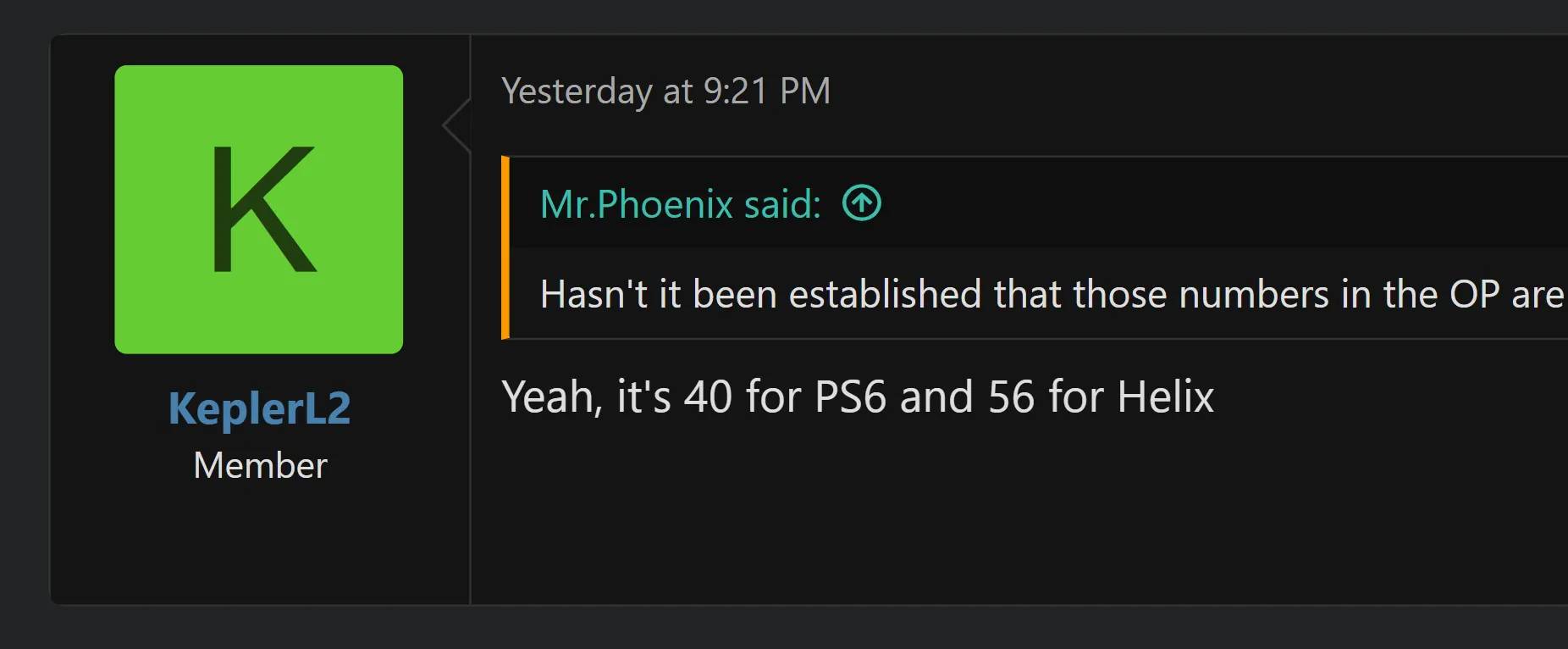The image size is (1568, 649).
Task: Click empty user panel area below Member
Action: point(259,542)
